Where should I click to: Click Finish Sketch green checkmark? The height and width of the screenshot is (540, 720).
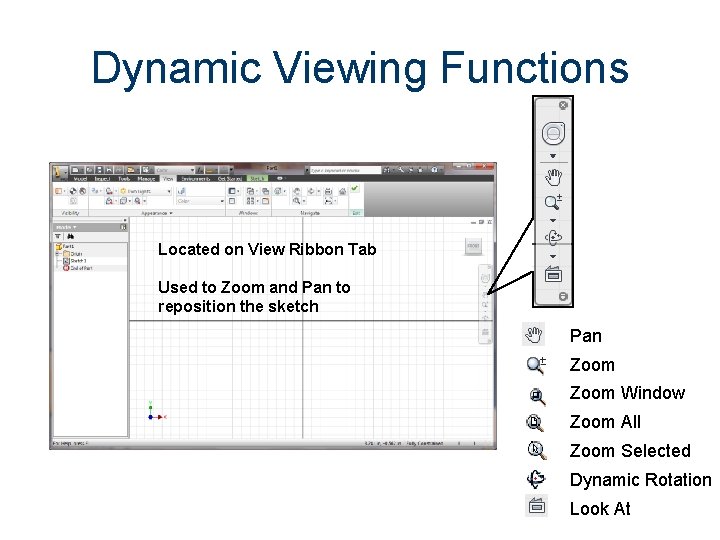pyautogui.click(x=354, y=189)
